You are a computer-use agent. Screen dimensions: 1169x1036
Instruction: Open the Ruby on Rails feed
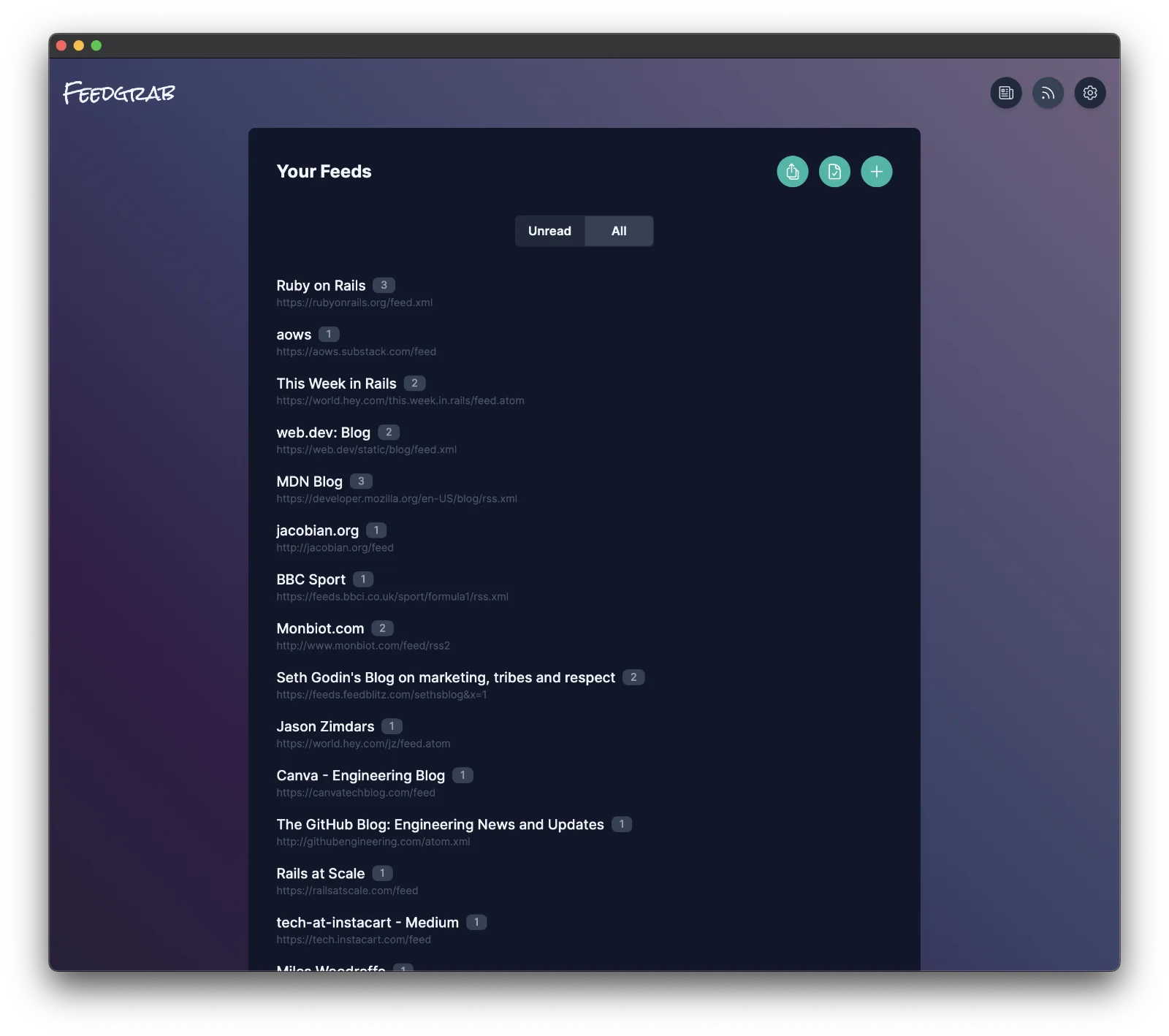pos(321,286)
